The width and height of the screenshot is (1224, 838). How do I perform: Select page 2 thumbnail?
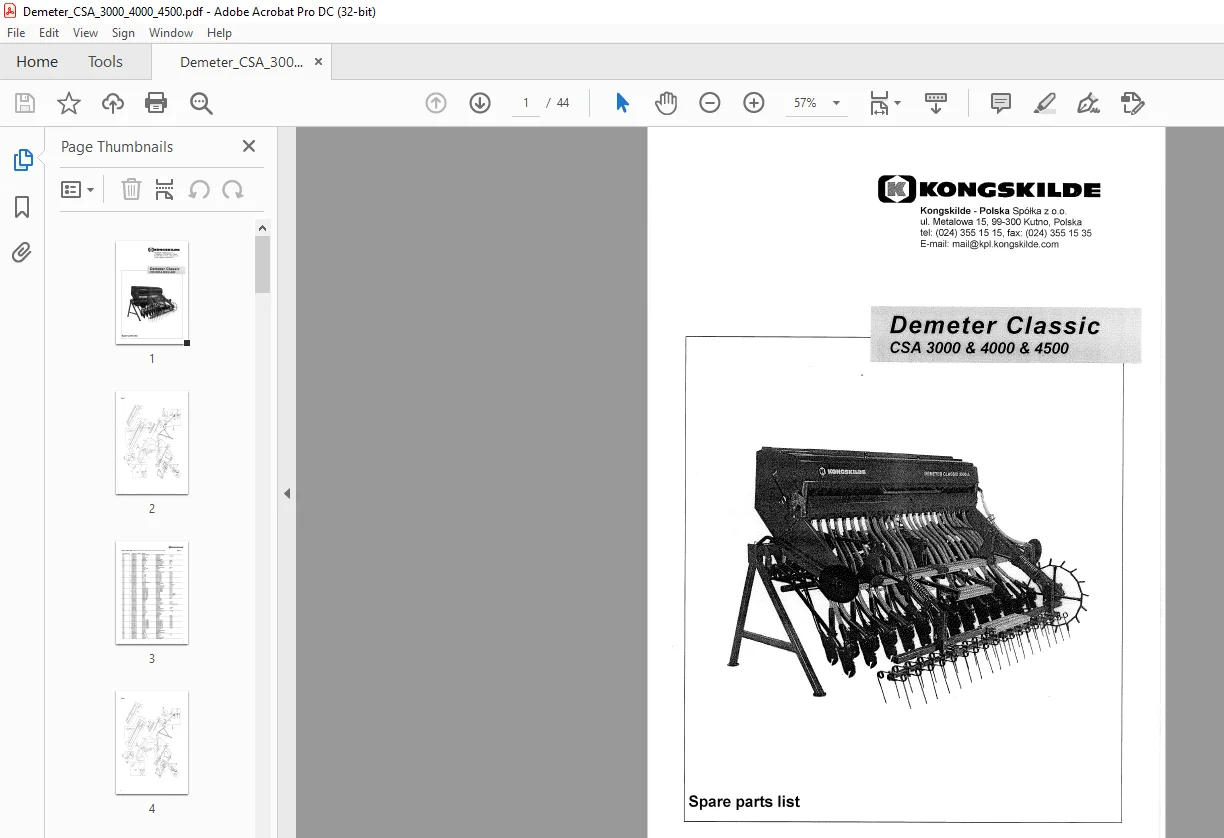152,442
